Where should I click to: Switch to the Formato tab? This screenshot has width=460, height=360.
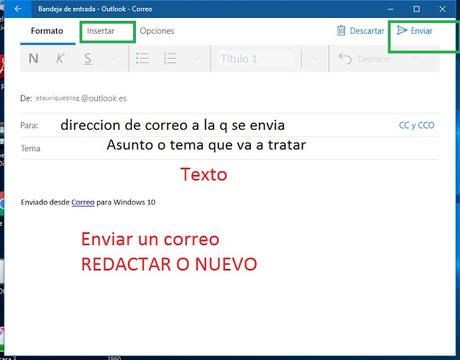click(x=47, y=31)
